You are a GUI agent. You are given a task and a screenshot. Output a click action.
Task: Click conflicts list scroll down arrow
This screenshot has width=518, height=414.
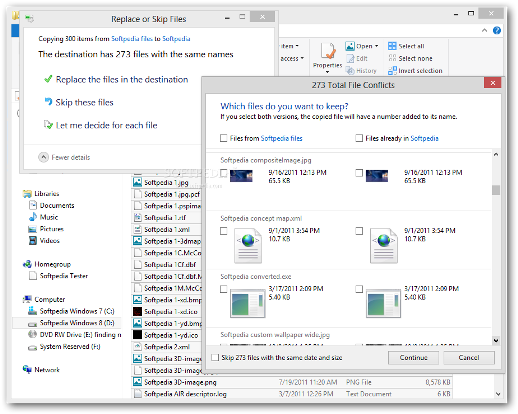pyautogui.click(x=496, y=340)
